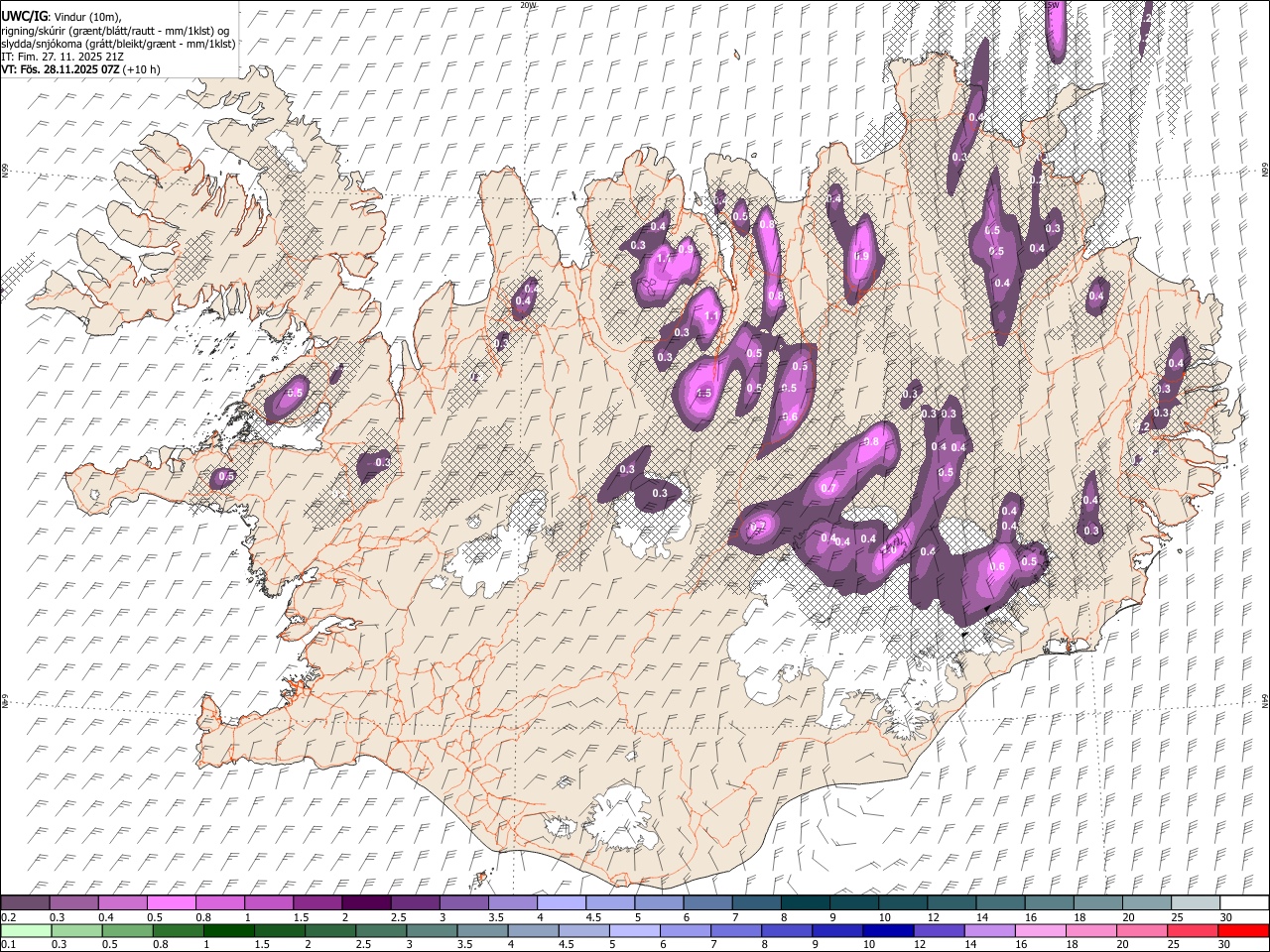Image resolution: width=1270 pixels, height=952 pixels.
Task: Click the UWC/IG title text
Action: (x=23, y=17)
